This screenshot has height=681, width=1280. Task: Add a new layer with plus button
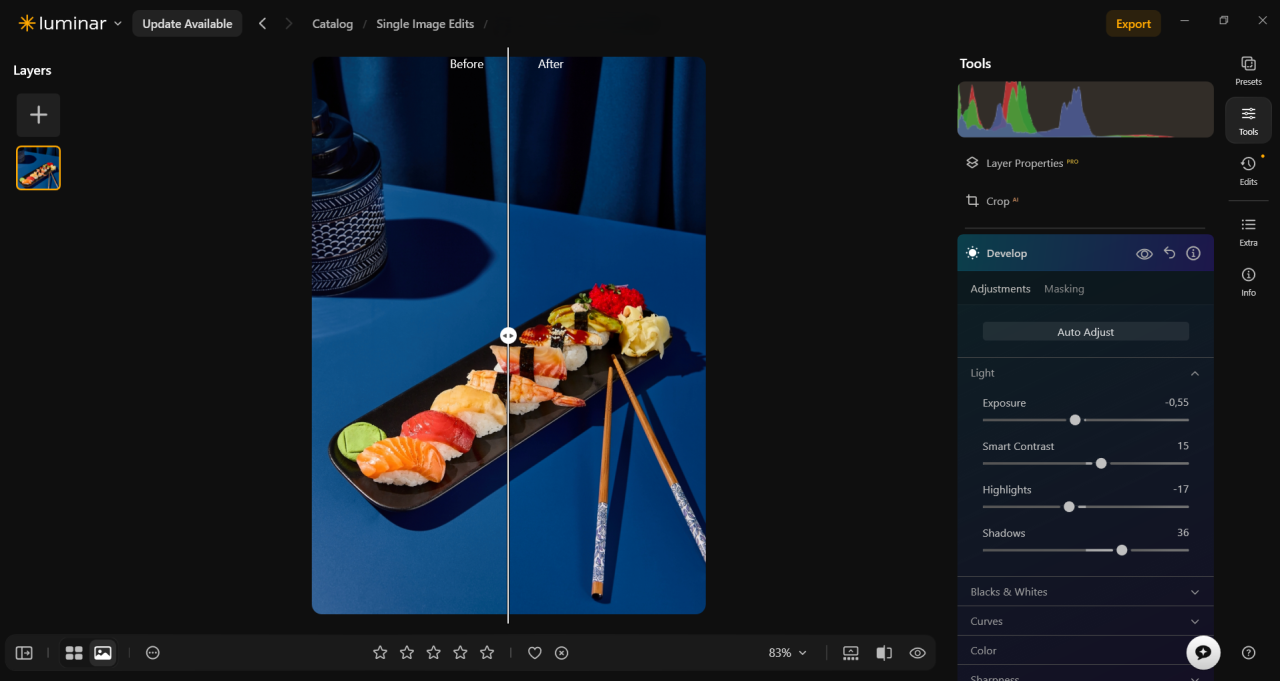pos(38,115)
